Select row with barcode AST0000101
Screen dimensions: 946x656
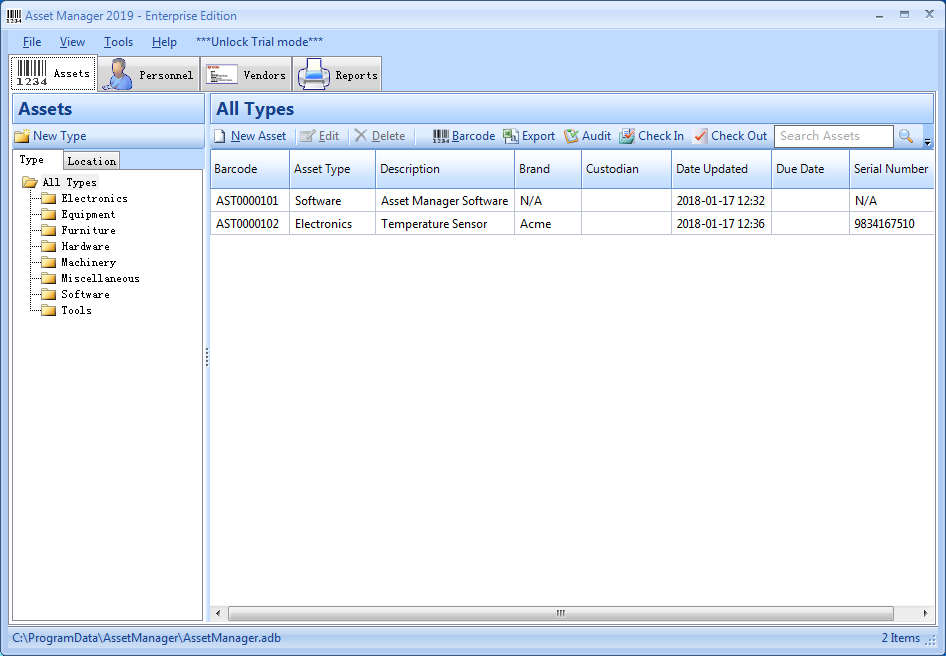tap(572, 201)
